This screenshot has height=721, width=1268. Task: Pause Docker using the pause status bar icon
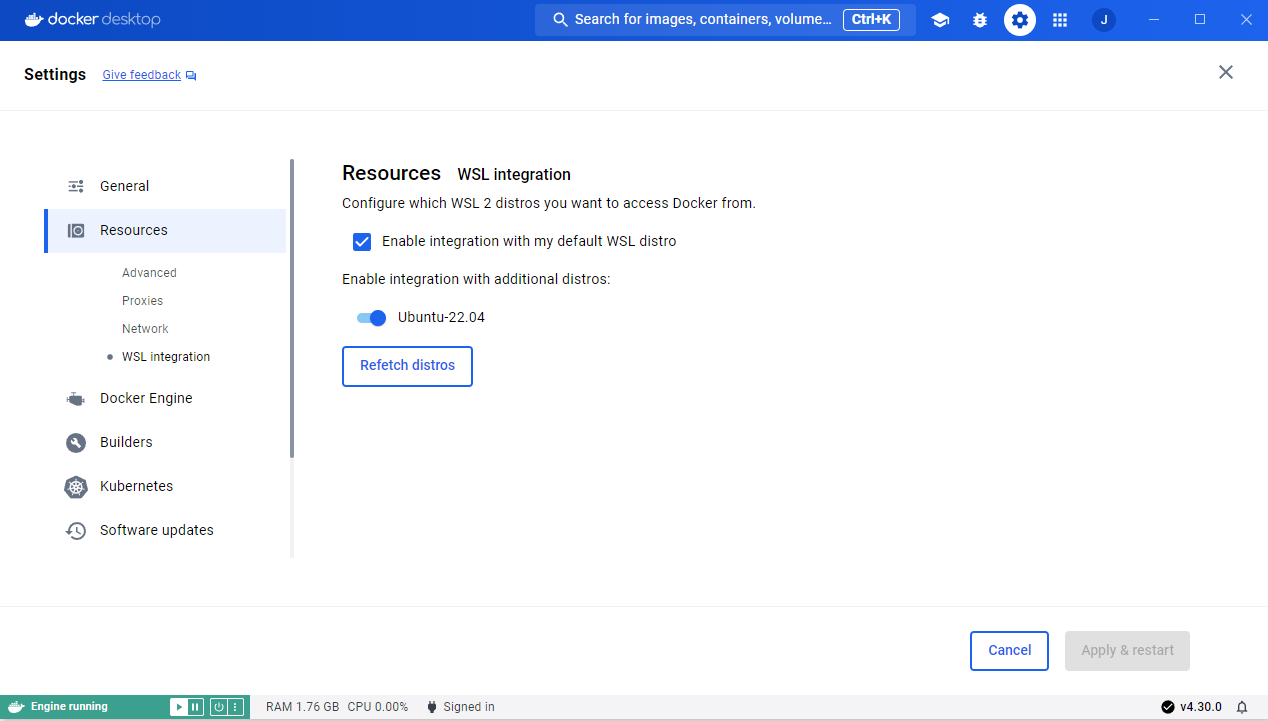tap(194, 707)
